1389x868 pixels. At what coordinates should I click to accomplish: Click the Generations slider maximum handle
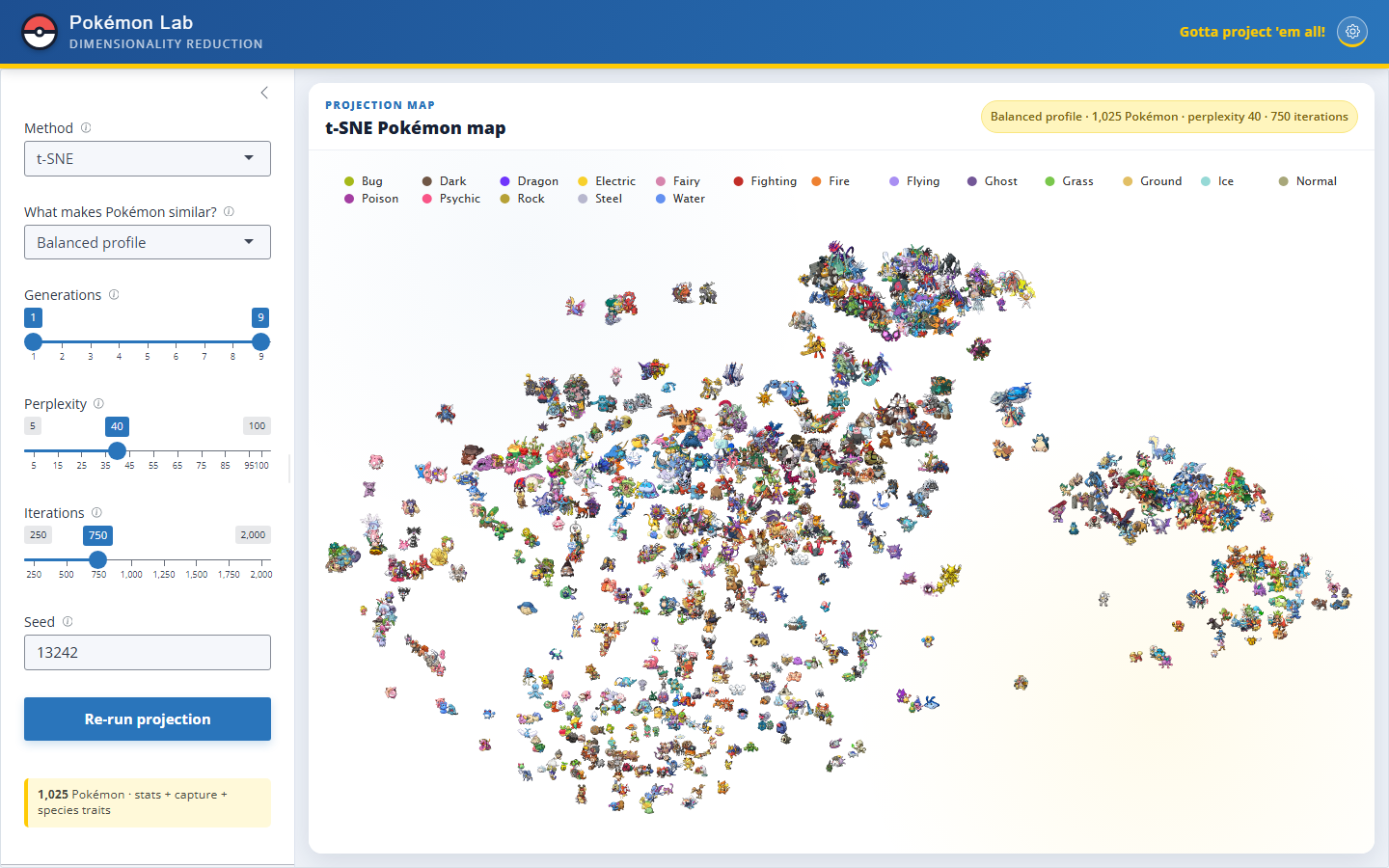[260, 341]
